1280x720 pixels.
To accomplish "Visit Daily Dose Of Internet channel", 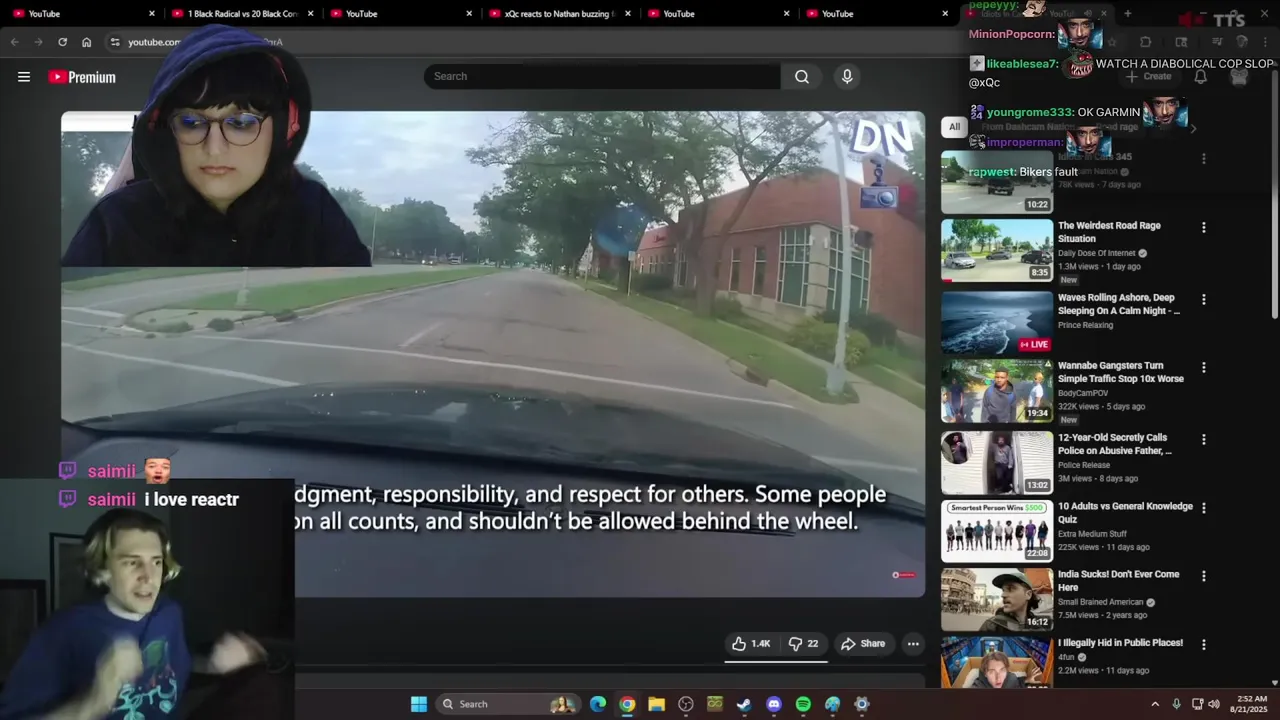I will (1097, 253).
